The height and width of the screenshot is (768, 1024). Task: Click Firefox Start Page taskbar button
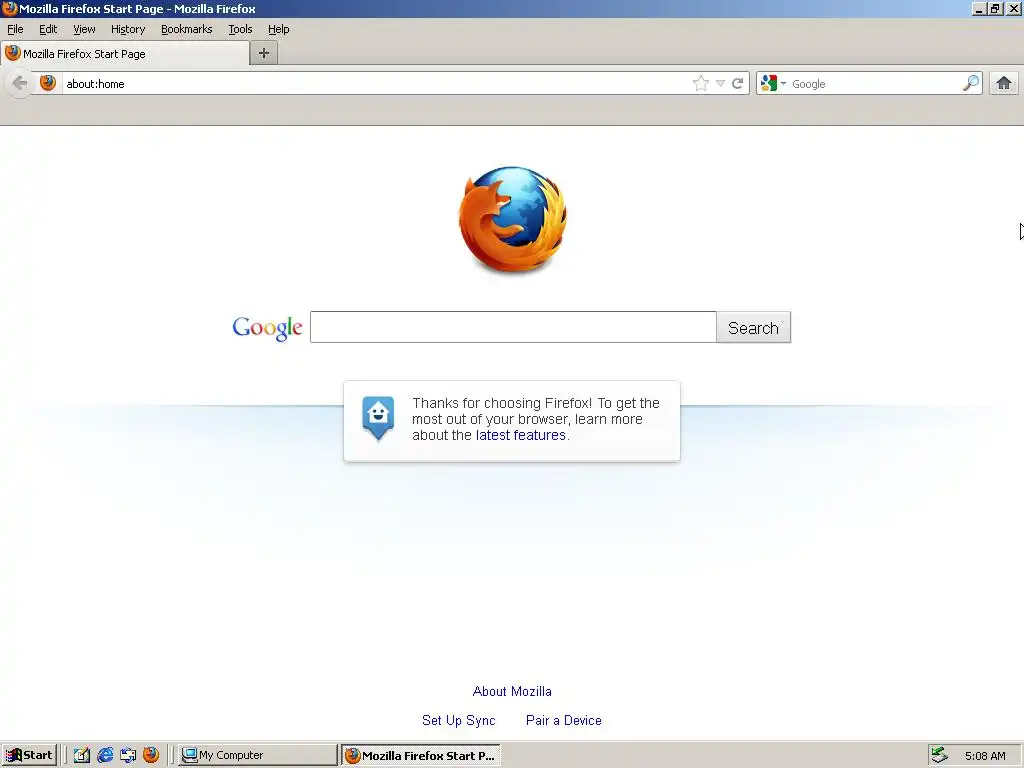click(421, 755)
